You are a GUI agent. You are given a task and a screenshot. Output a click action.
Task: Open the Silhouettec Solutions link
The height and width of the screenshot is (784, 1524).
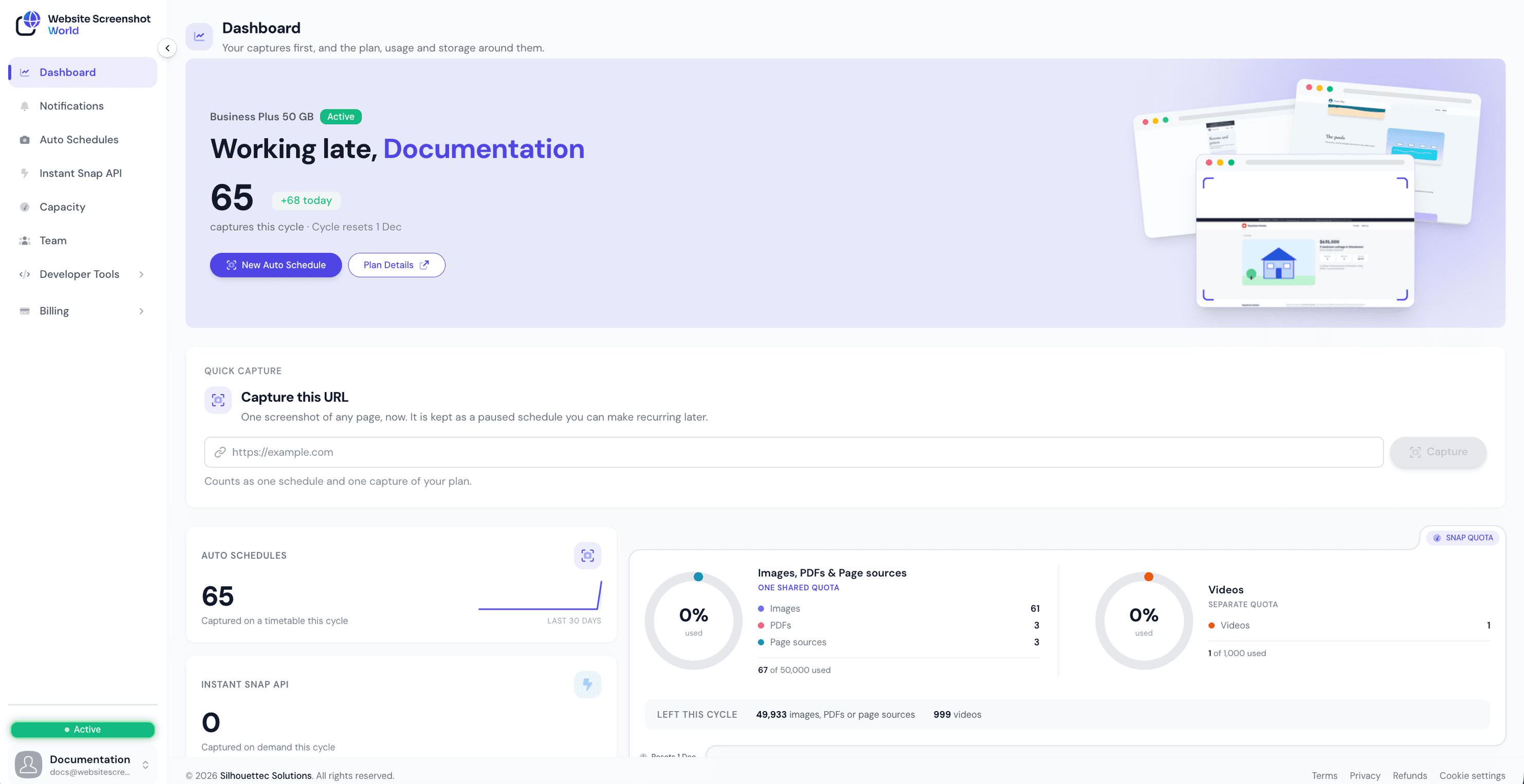coord(266,776)
